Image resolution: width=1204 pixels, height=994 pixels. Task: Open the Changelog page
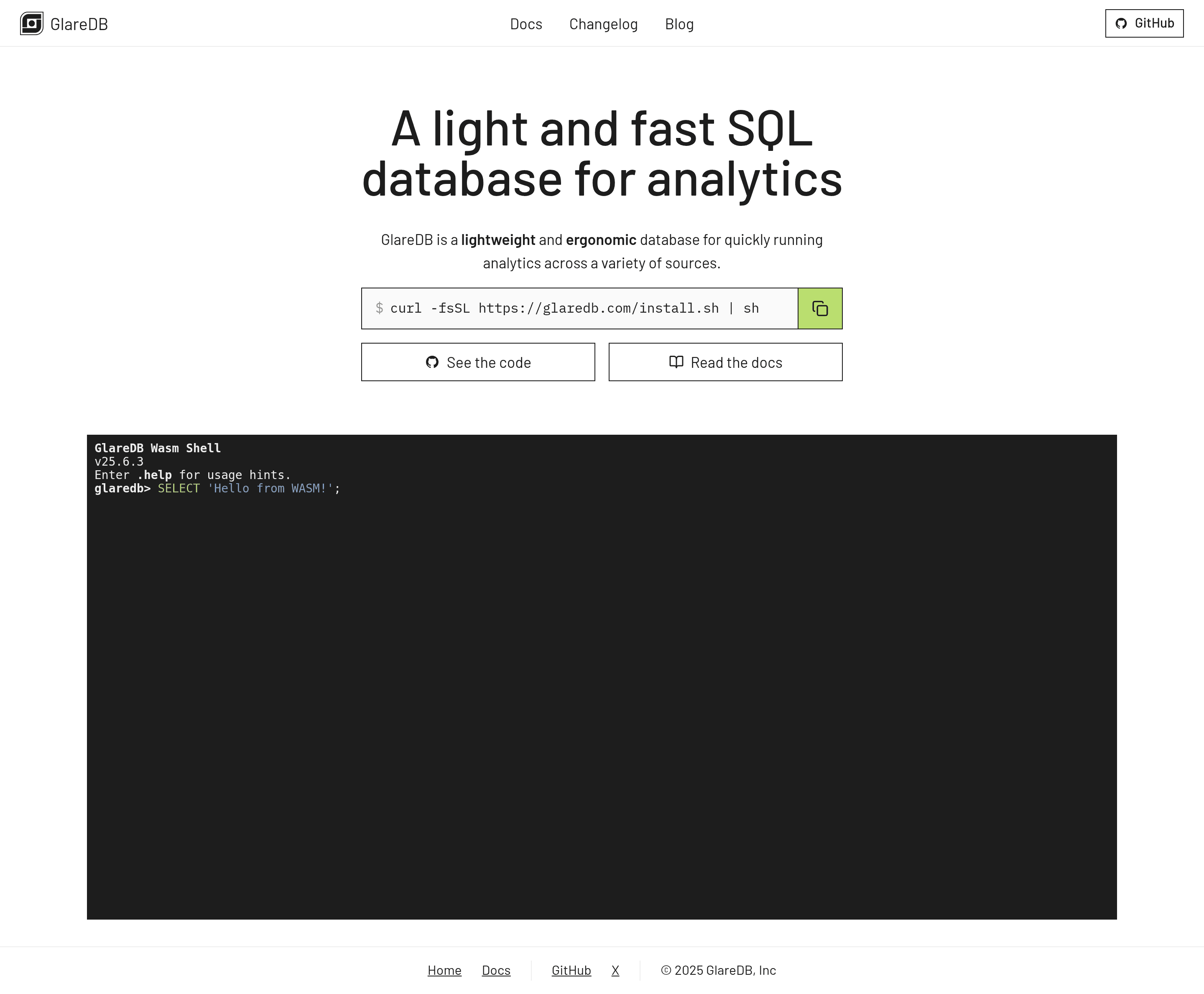pos(603,24)
